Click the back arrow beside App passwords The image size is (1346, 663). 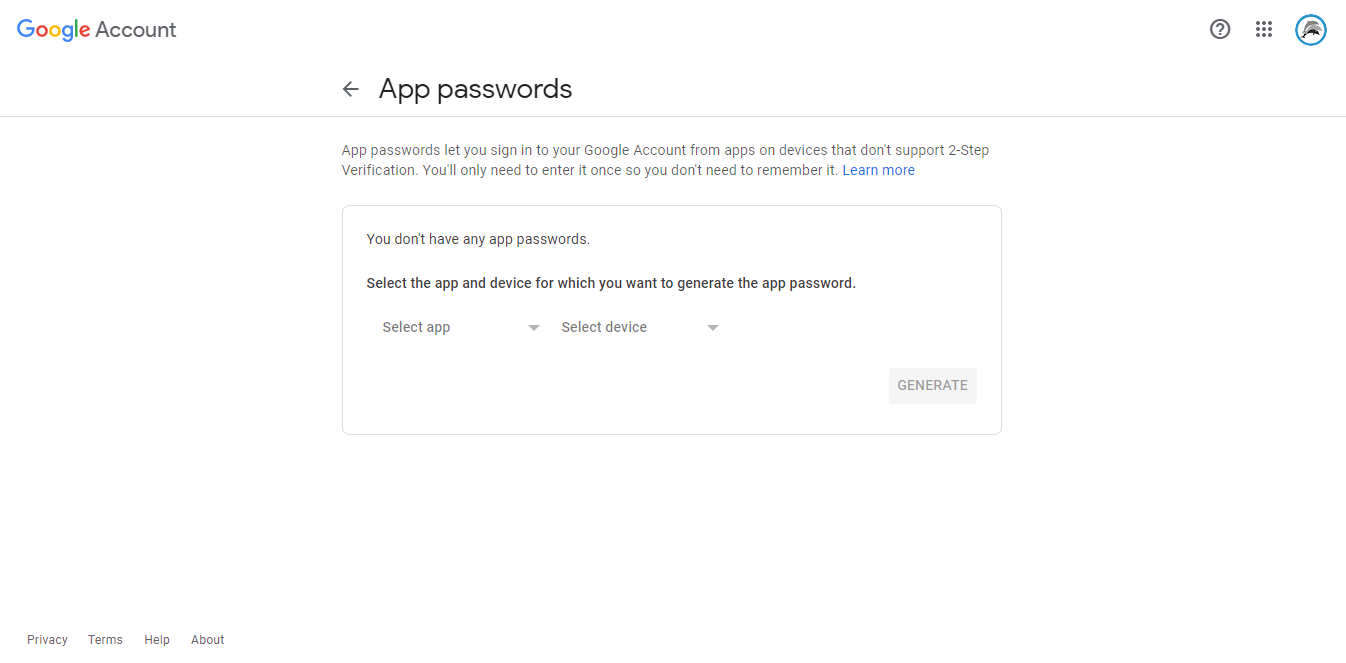[x=350, y=89]
